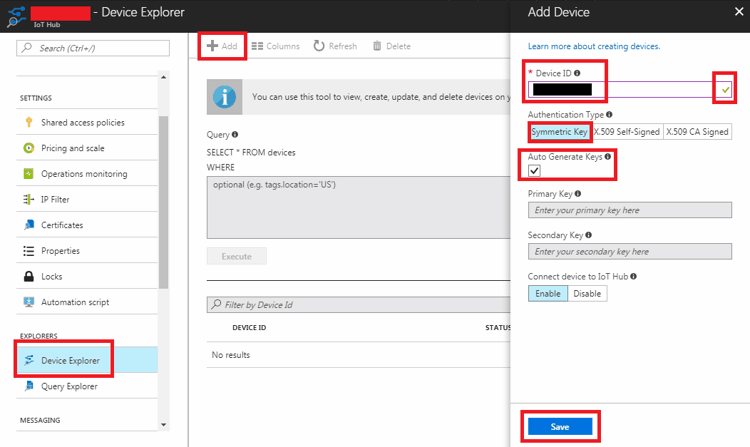Open Shared access policies key icon

point(29,122)
